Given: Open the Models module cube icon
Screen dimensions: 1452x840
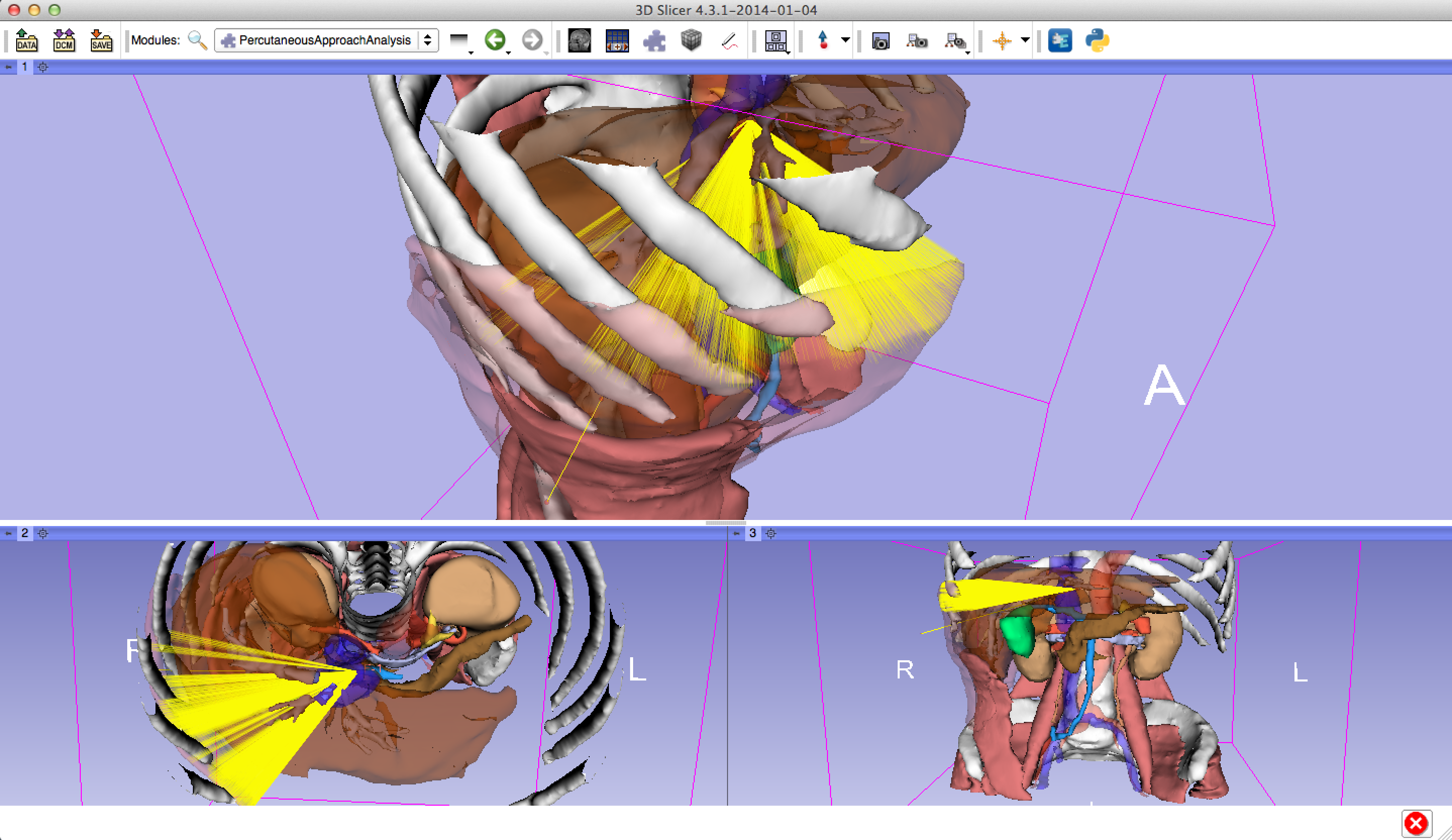Looking at the screenshot, I should click(x=691, y=40).
